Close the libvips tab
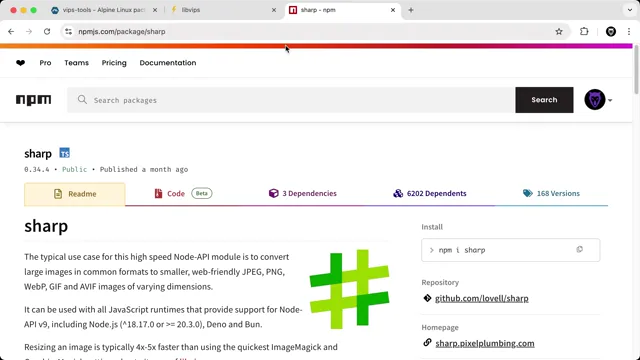Viewport: 640px width, 360px height. [x=274, y=10]
